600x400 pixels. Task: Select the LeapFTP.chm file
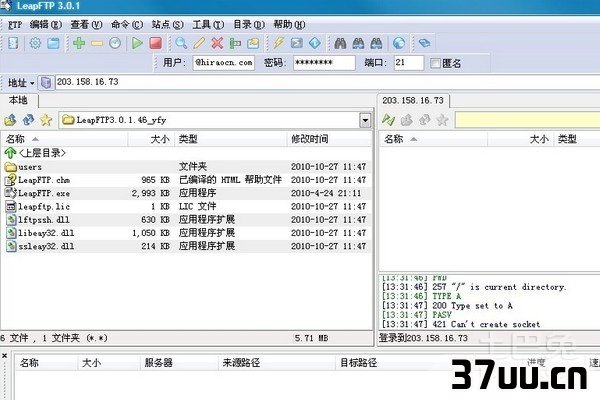186,180
